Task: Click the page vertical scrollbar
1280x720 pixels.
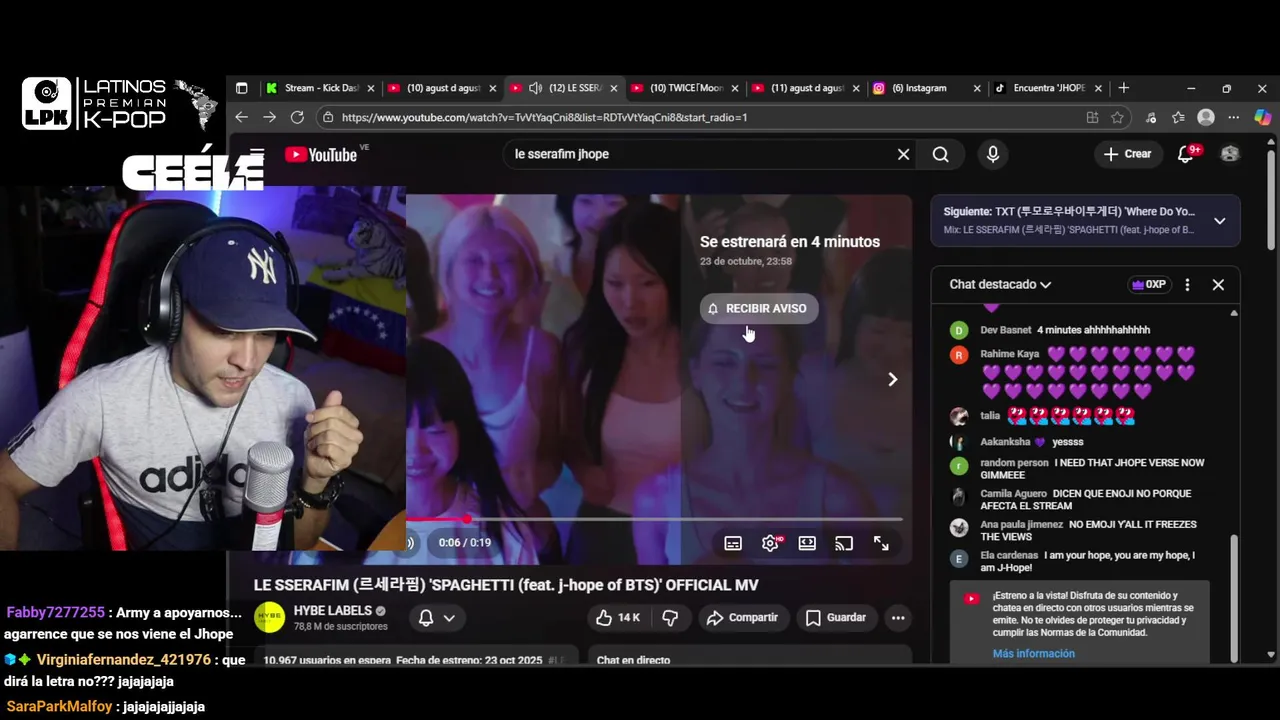Action: point(1271,200)
